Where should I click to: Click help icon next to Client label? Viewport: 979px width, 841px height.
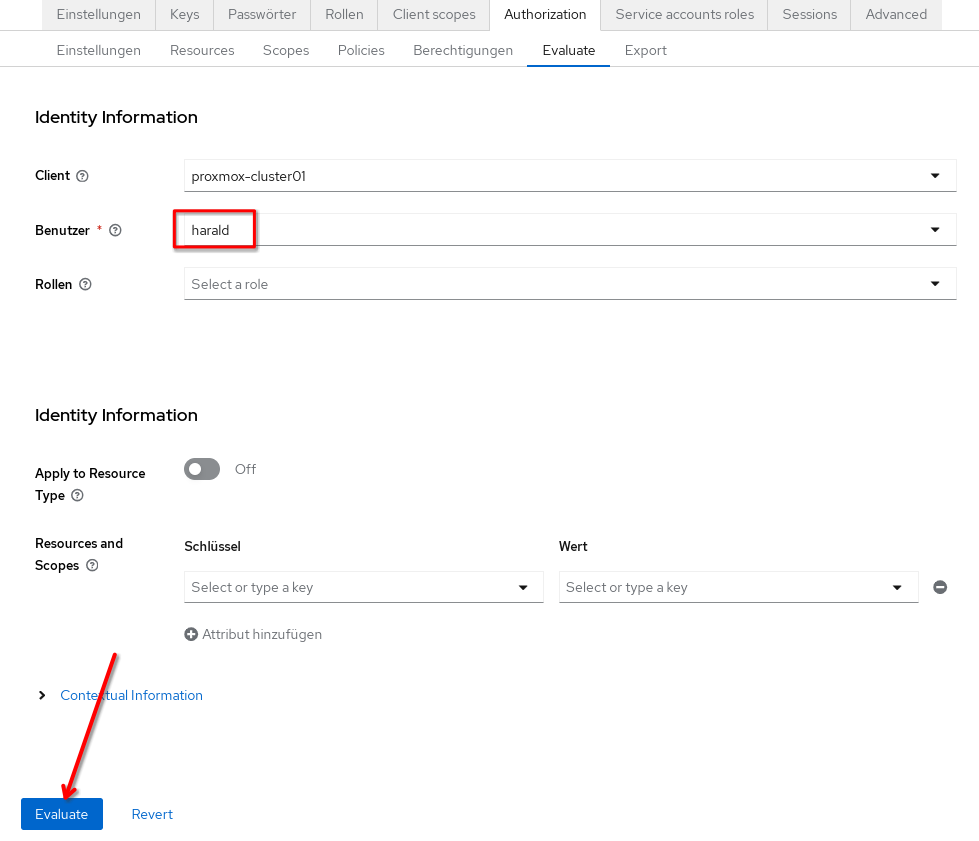[x=82, y=176]
